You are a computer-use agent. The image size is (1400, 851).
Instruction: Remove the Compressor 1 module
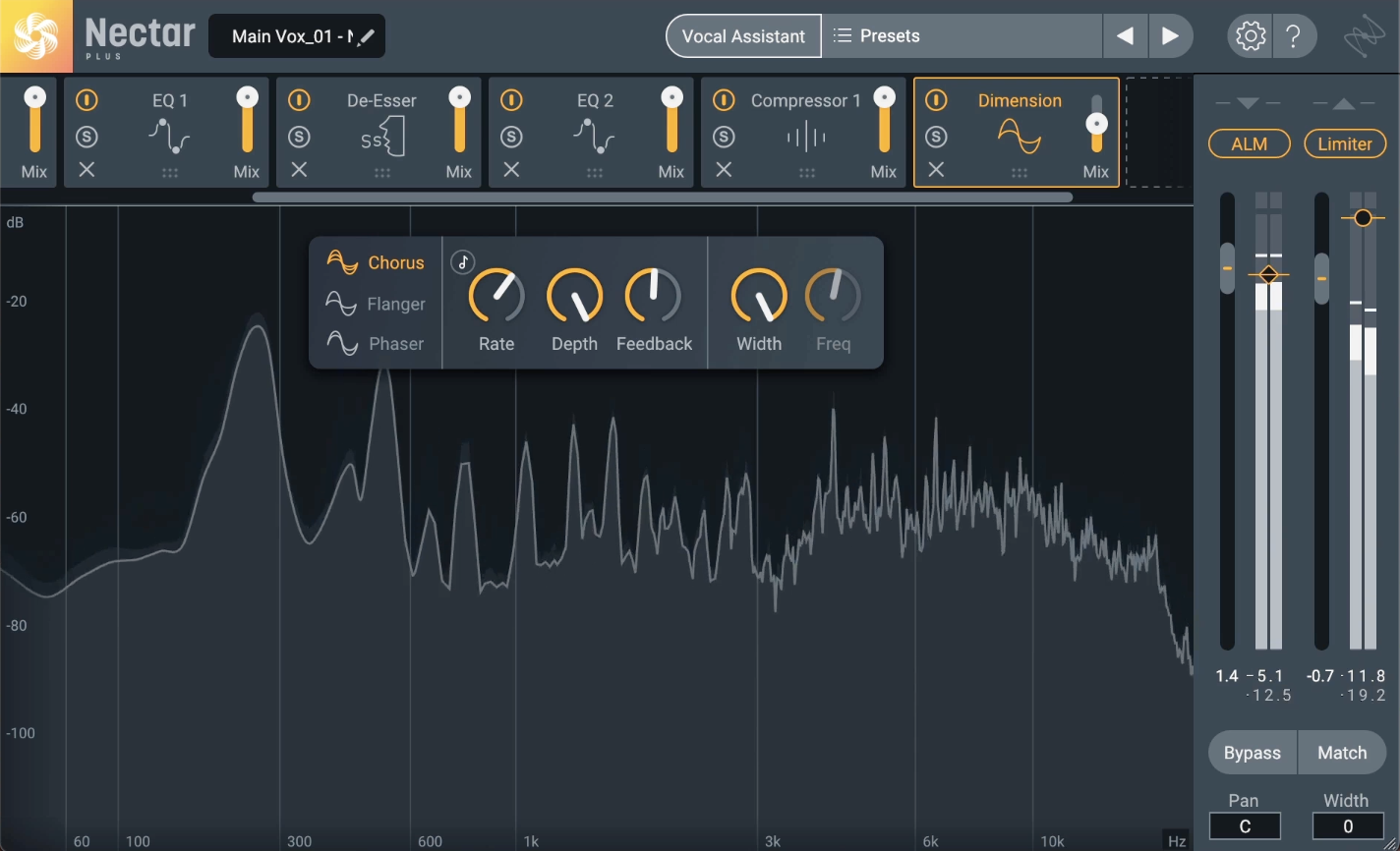[x=724, y=170]
